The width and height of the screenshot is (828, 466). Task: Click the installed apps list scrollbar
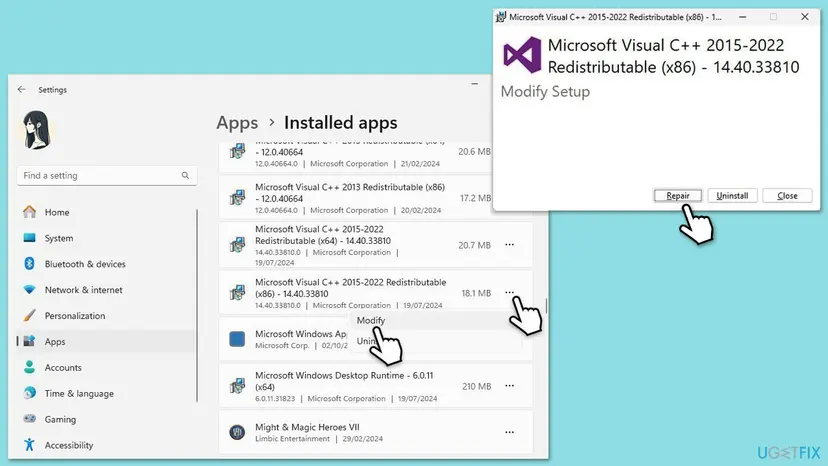pos(546,306)
